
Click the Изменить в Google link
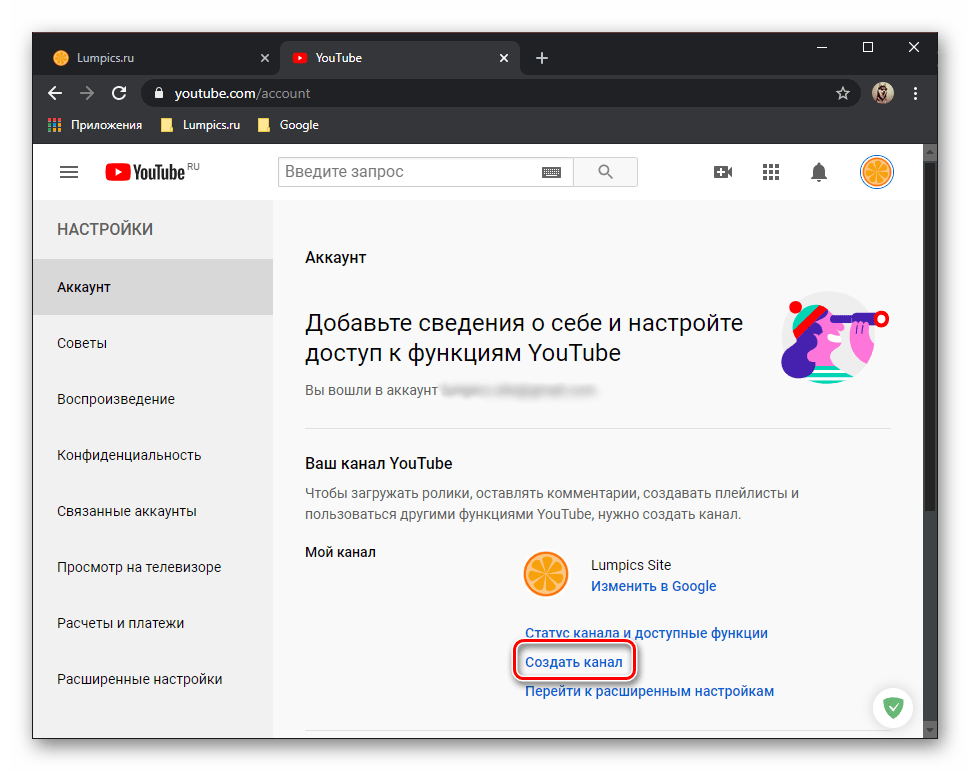tap(653, 586)
